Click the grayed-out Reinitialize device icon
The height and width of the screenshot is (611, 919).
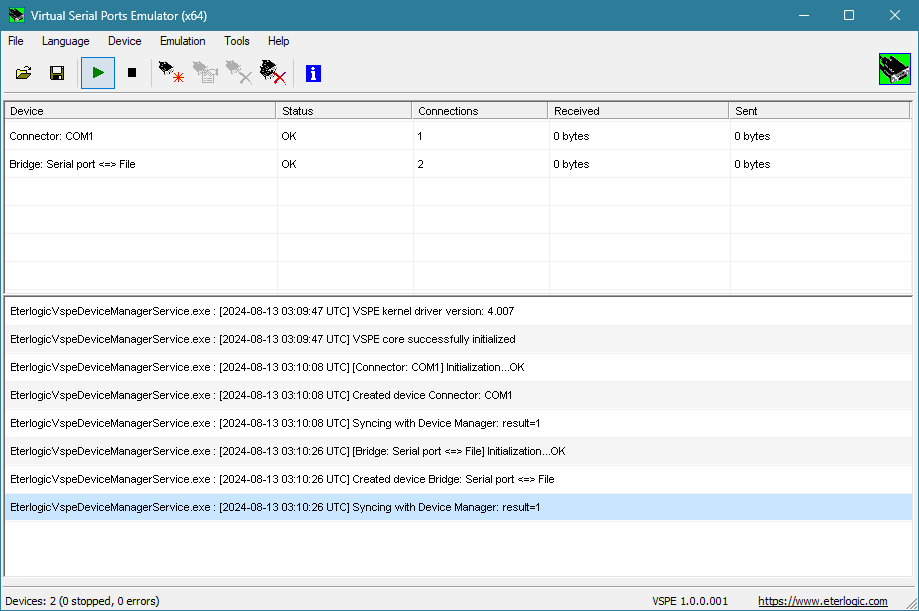[x=205, y=73]
